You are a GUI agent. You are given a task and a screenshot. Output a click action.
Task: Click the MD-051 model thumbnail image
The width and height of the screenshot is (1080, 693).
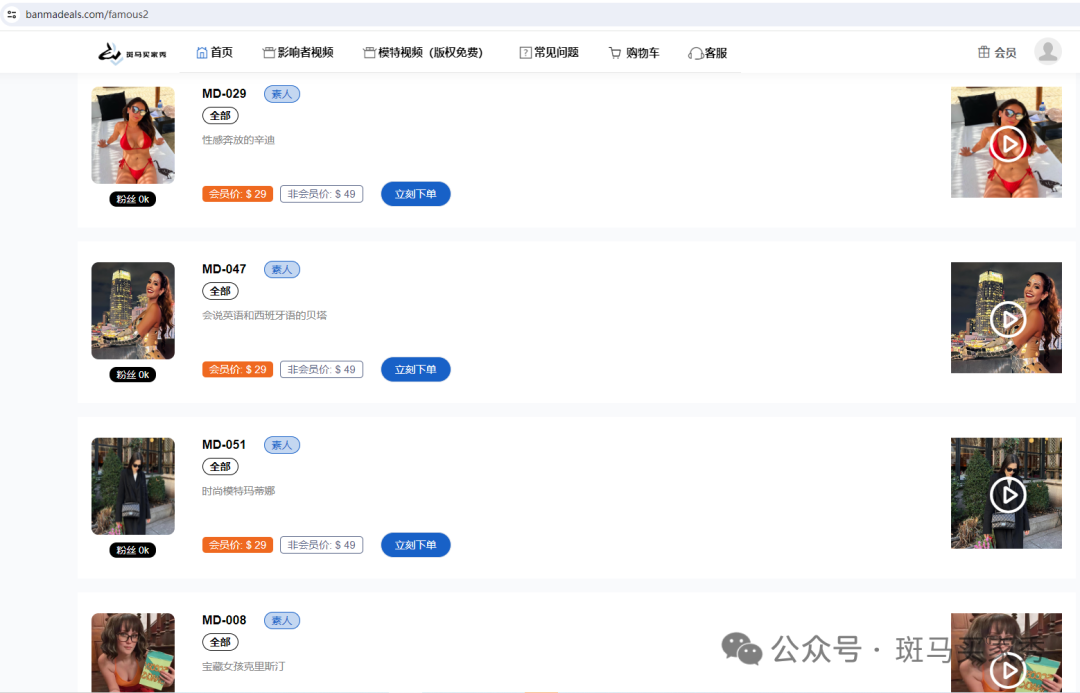point(132,486)
